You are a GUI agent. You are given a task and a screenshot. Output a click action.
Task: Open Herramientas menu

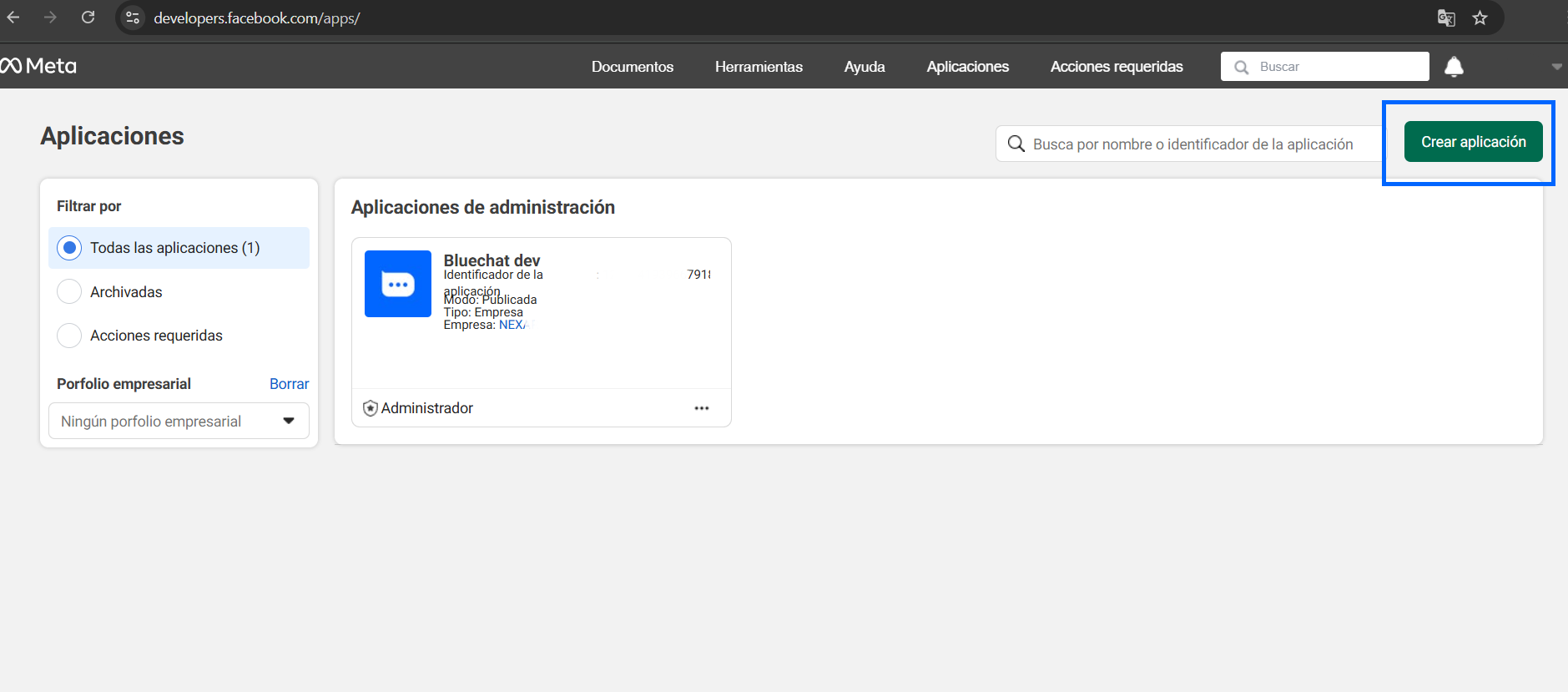(758, 67)
